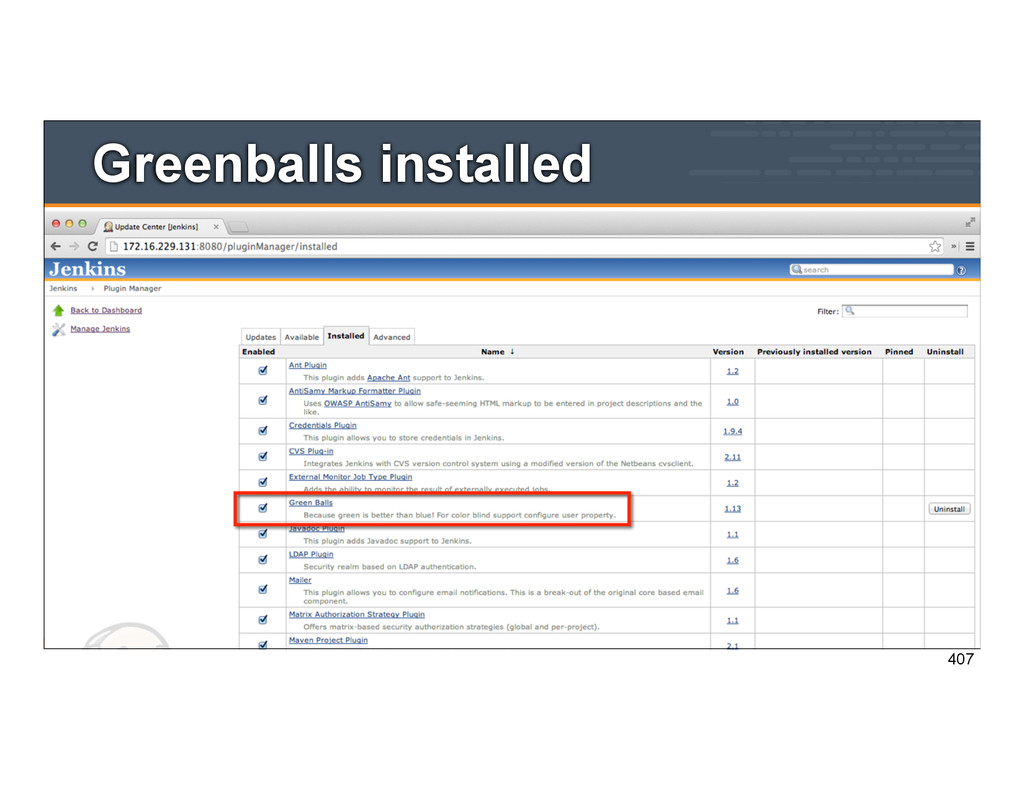Screen dimensions: 1024x791
Task: Click in the Filter field
Action: (904, 311)
